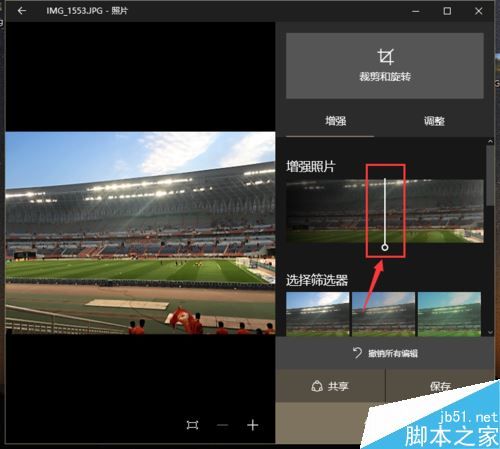This screenshot has width=500, height=449.
Task: Select the third filter thumbnail
Action: 449,314
